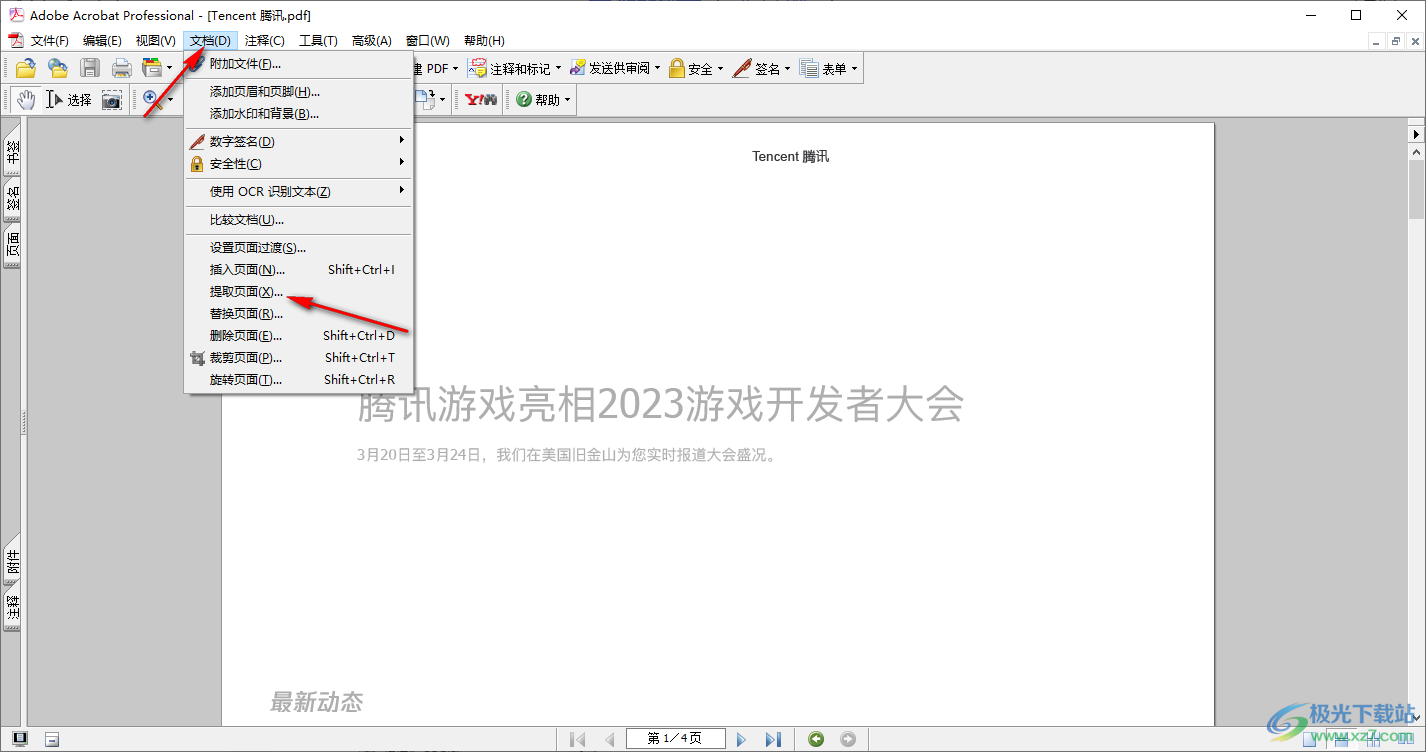Click the Acrobat document icon in menu bar
This screenshot has height=752, width=1426.
click(x=15, y=40)
